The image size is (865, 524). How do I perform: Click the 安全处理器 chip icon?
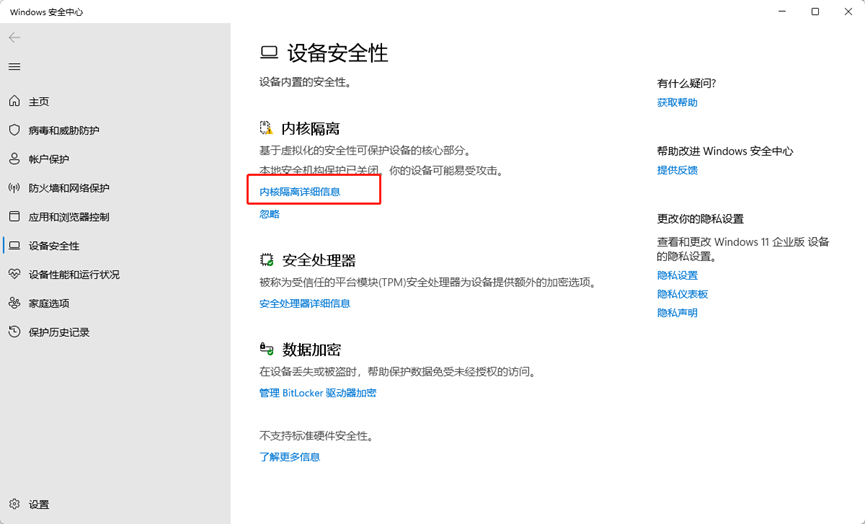[266, 260]
